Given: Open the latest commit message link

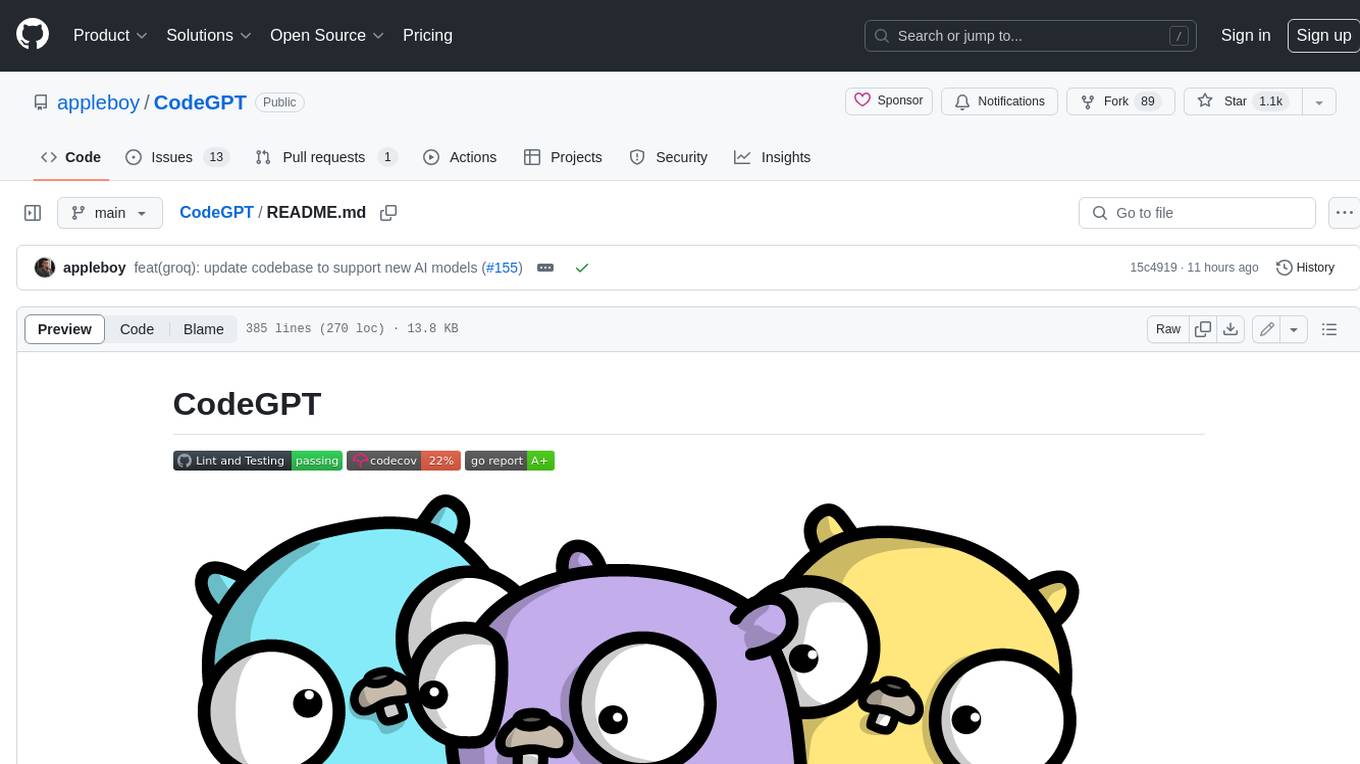Looking at the screenshot, I should coord(306,267).
